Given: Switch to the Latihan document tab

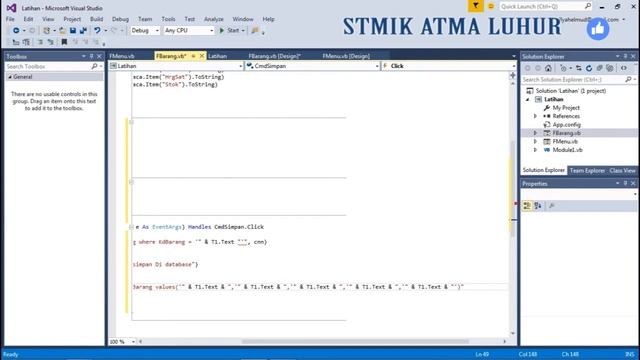Looking at the screenshot, I should point(218,56).
